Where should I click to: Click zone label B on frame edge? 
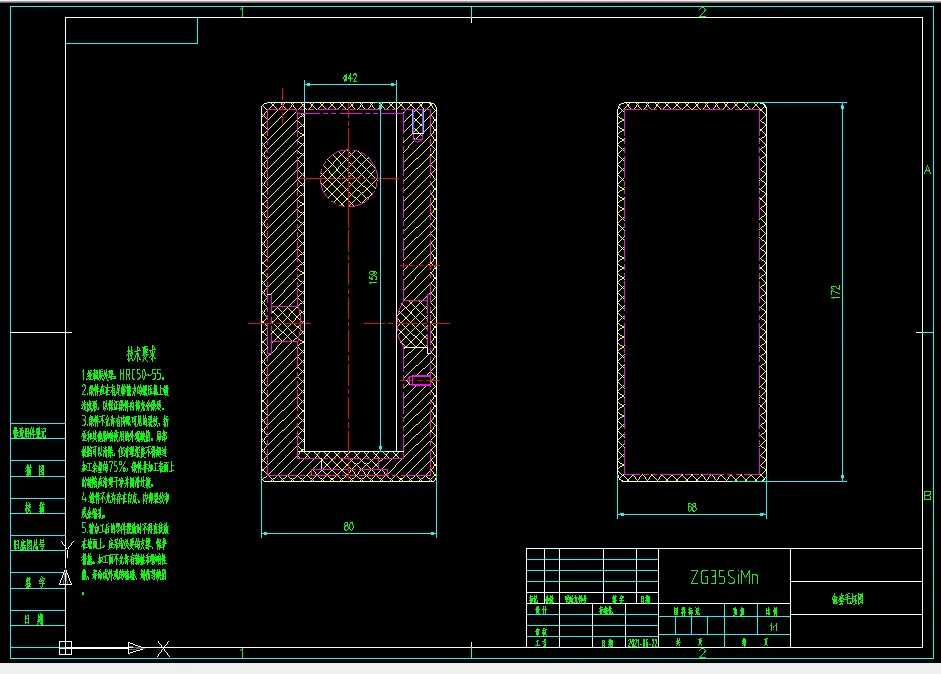pos(927,496)
